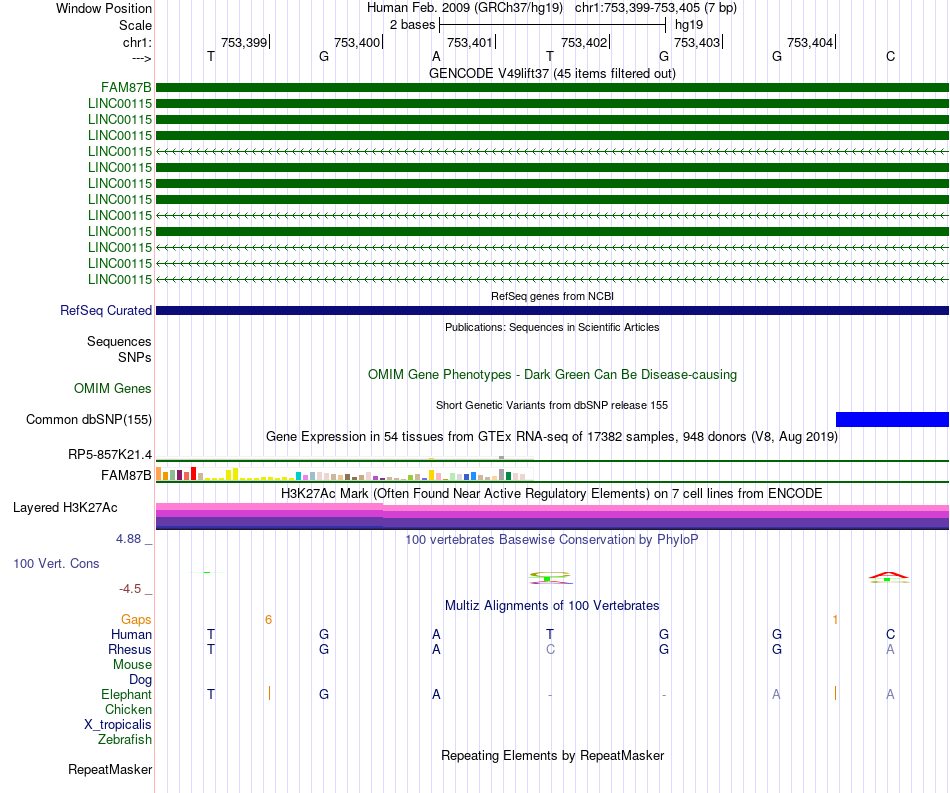The height and width of the screenshot is (793, 950).
Task: Click the FAM87B GTEx expression label
Action: click(x=126, y=476)
